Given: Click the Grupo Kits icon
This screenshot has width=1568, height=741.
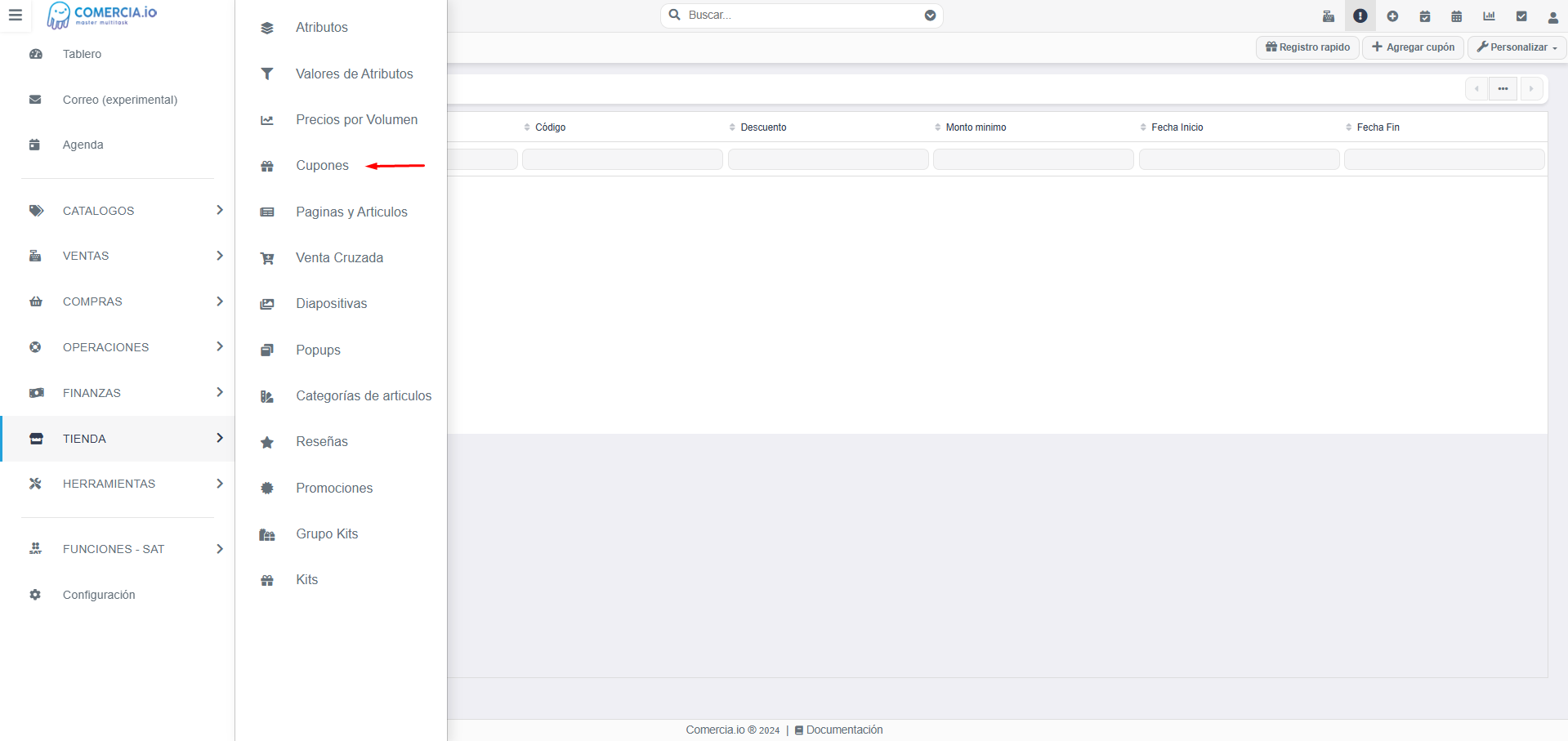Looking at the screenshot, I should 267,534.
